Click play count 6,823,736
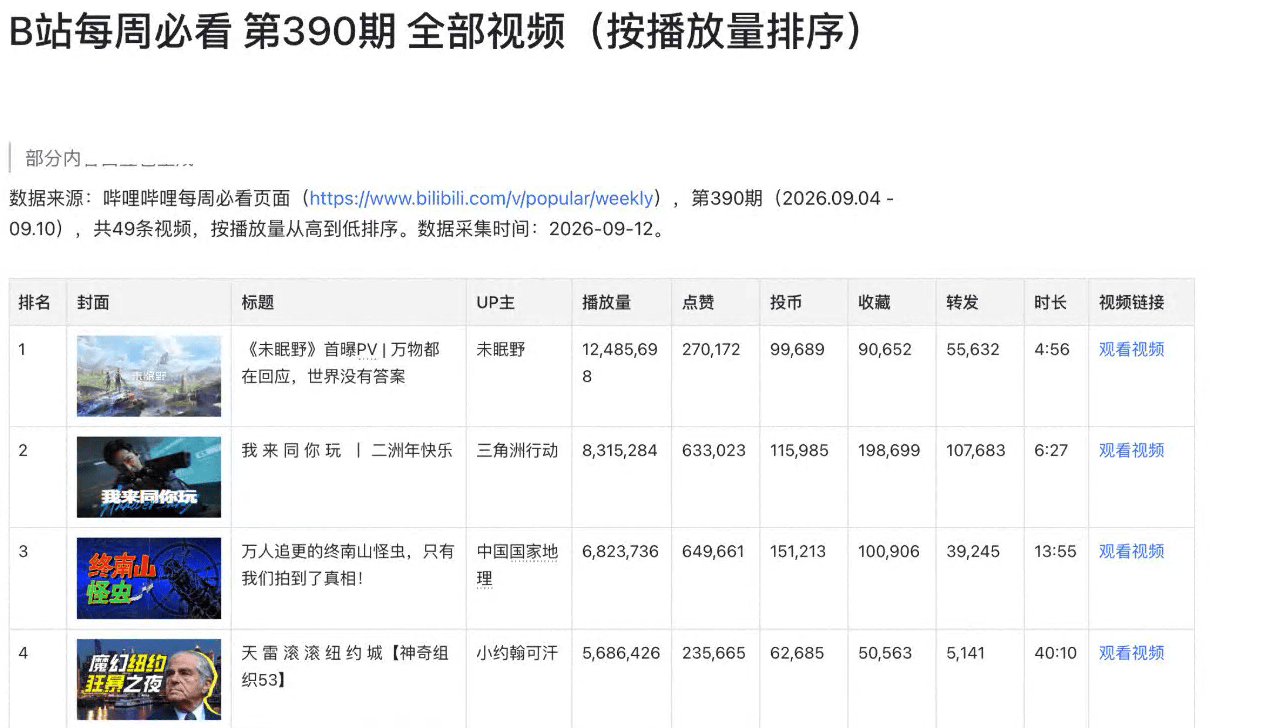This screenshot has height=728, width=1270. pyautogui.click(x=620, y=551)
